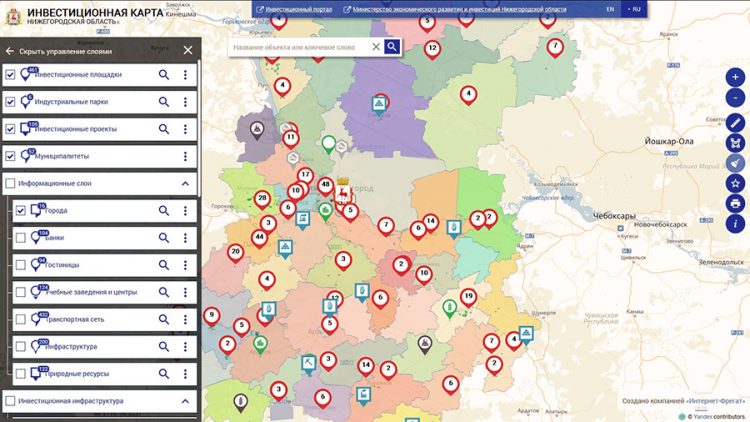Collapse the Информационные слои group
Image resolution: width=750 pixels, height=422 pixels.
pos(185,183)
